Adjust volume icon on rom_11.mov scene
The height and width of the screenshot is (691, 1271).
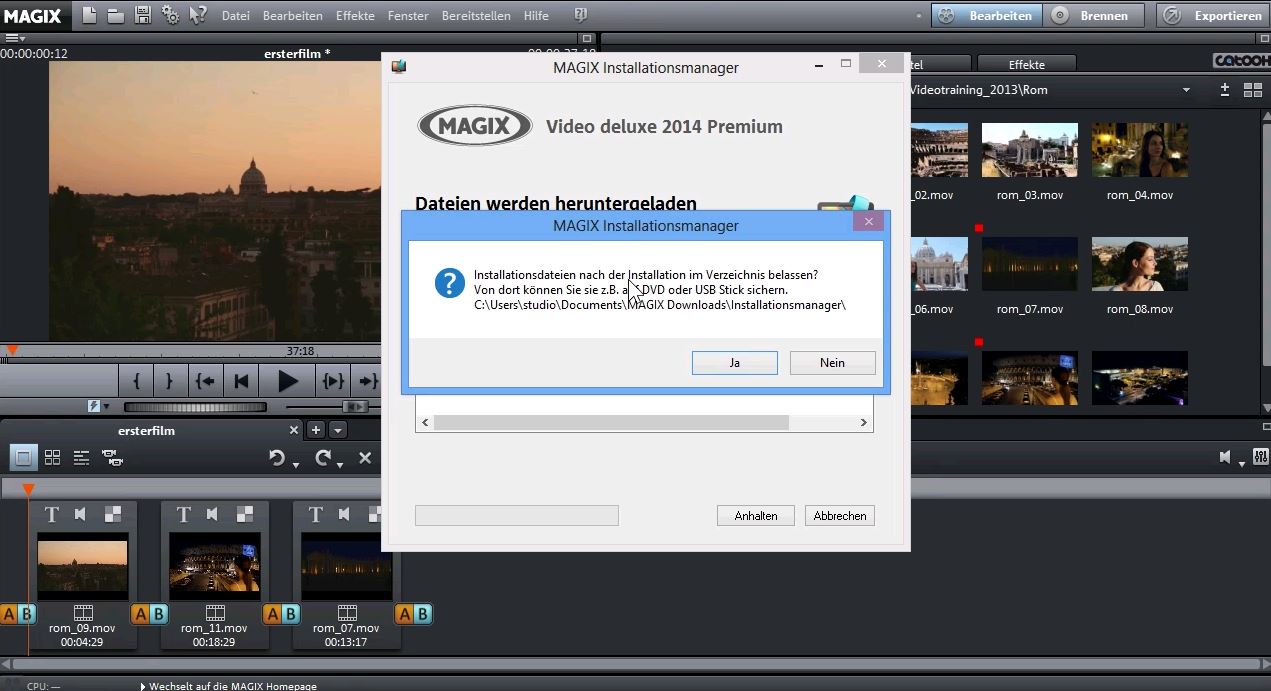tap(213, 514)
